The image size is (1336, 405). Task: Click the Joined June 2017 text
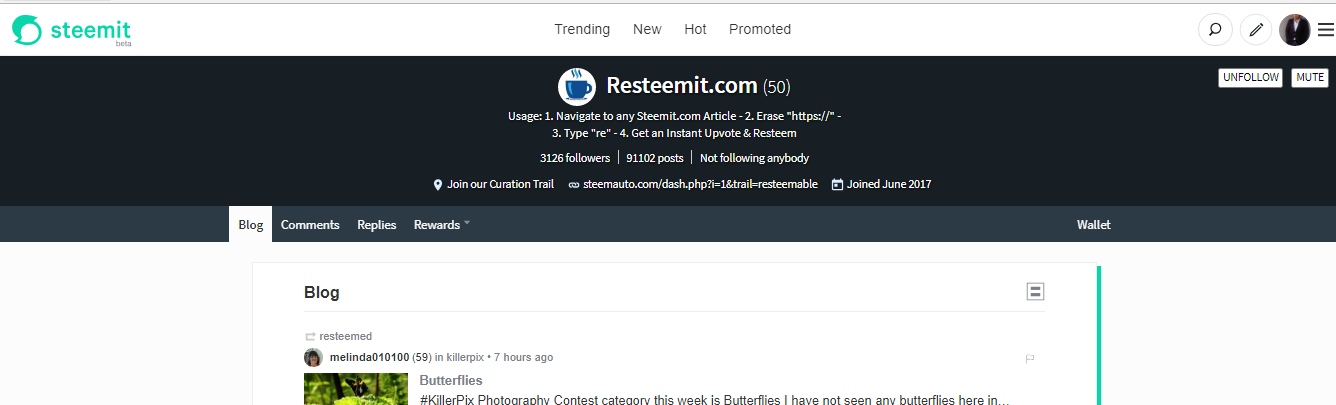(889, 185)
